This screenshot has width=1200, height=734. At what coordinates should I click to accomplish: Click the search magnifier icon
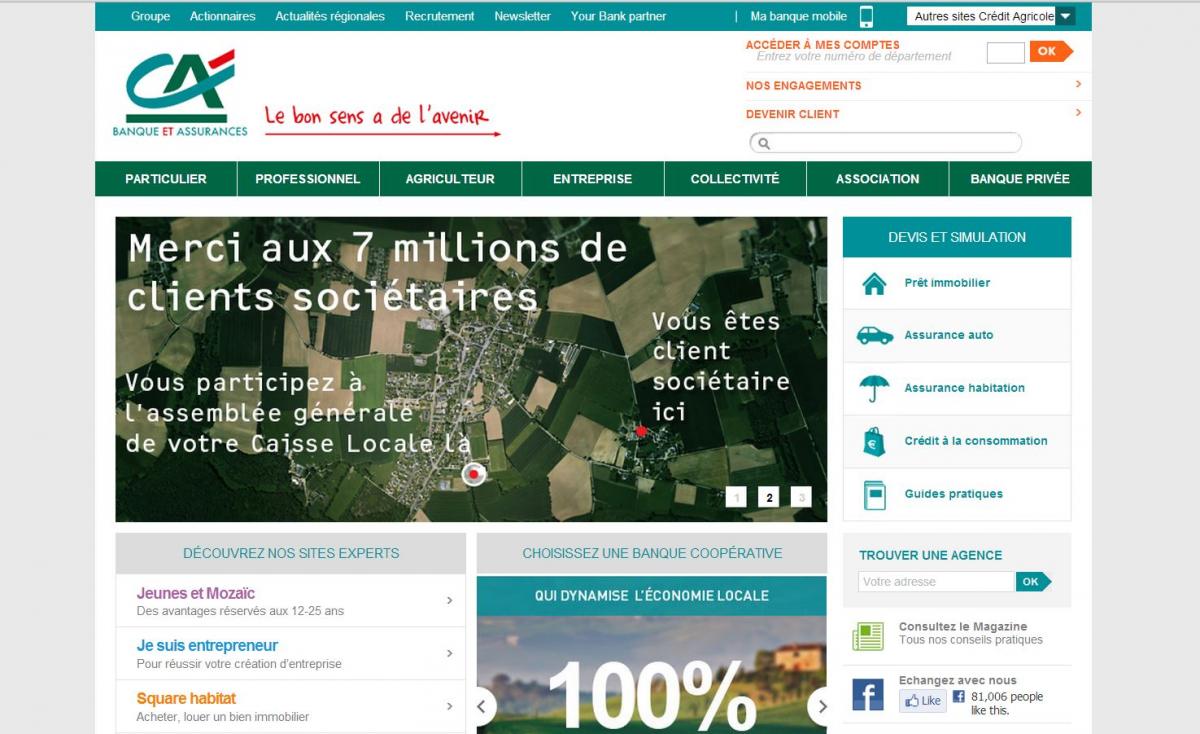coord(764,143)
